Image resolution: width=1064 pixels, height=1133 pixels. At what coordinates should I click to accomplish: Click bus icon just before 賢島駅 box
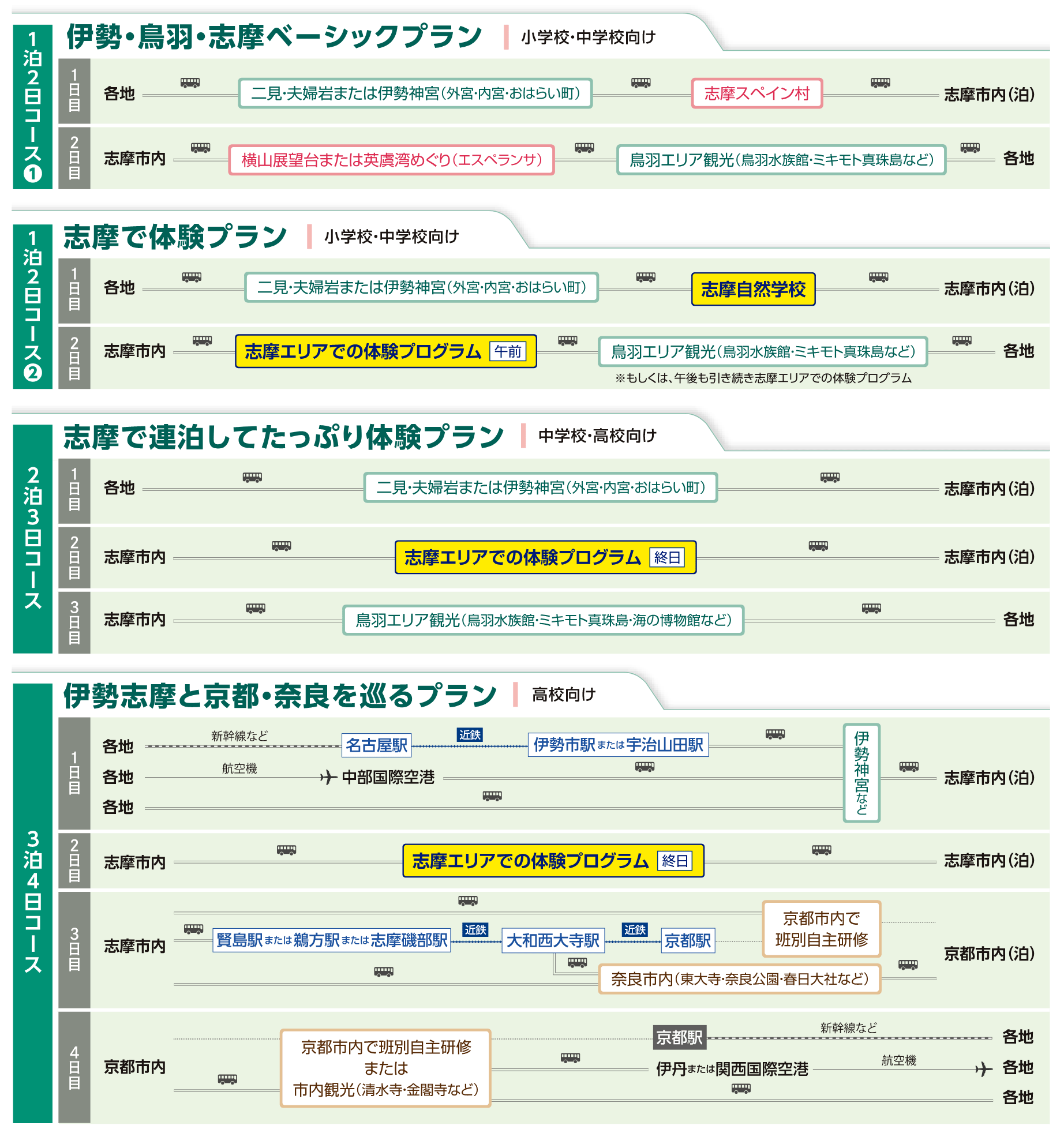coord(193,929)
